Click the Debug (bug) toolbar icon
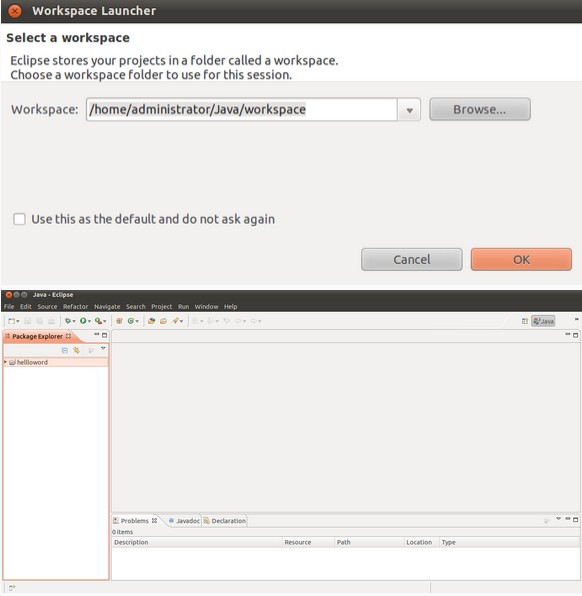This screenshot has width=582, height=596. click(68, 321)
